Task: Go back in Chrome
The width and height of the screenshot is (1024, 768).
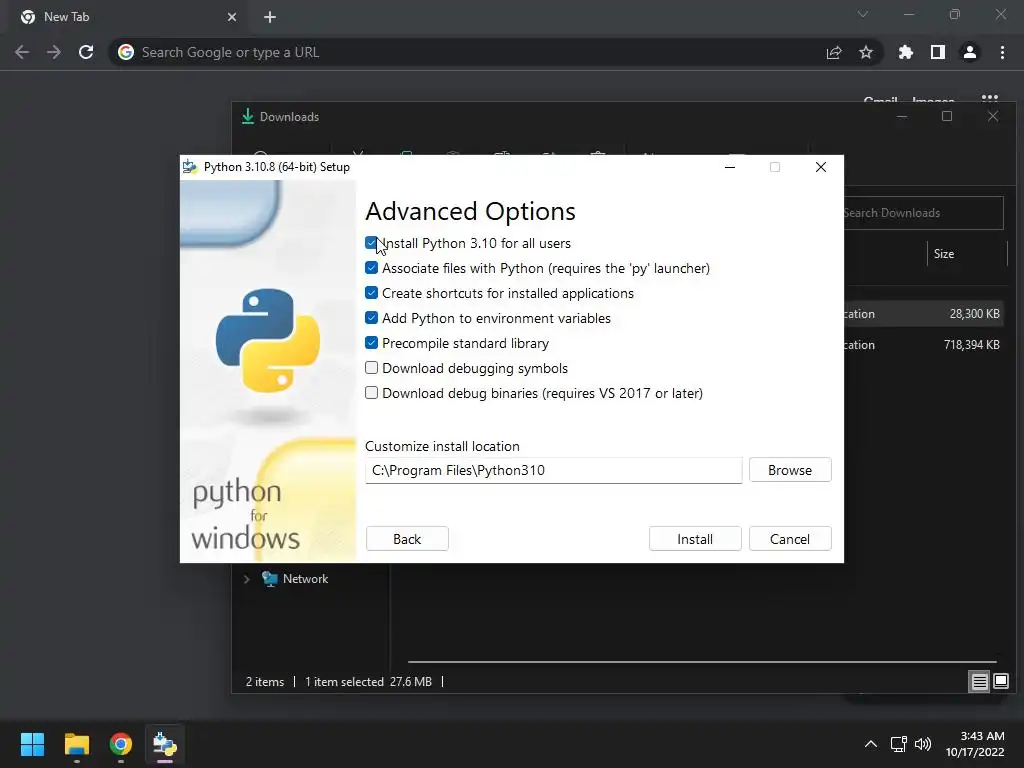Action: 22,52
